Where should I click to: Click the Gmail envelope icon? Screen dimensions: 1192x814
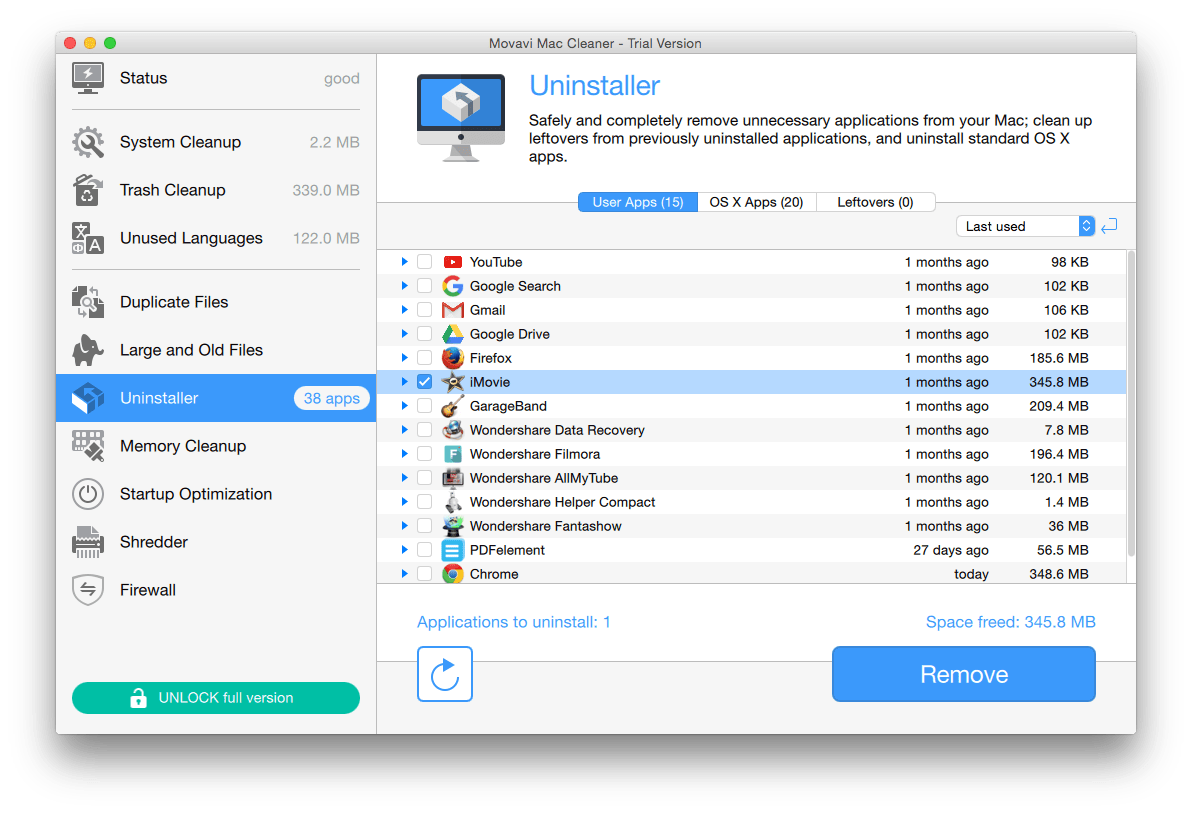coord(452,310)
